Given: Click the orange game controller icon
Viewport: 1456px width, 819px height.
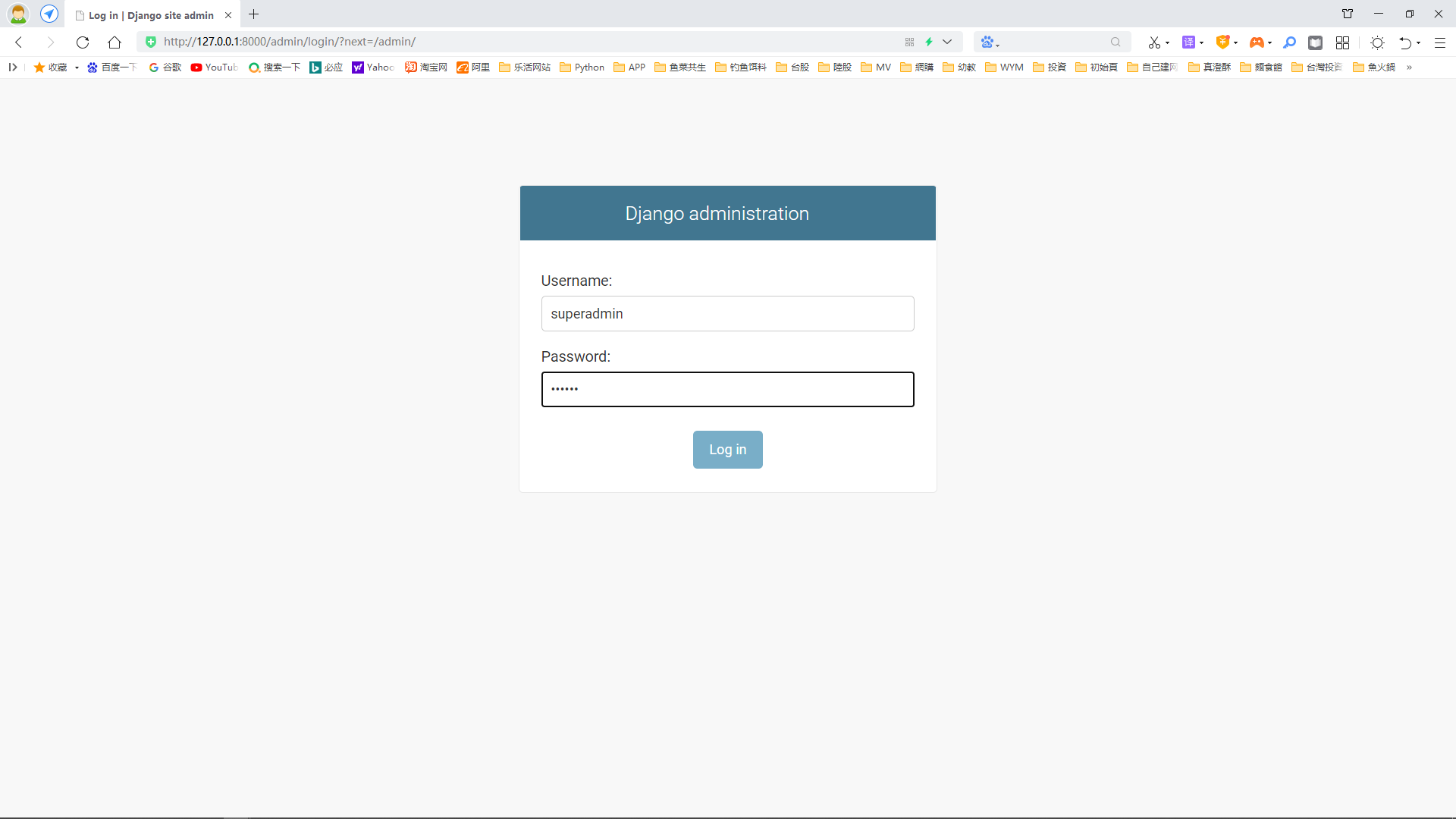Looking at the screenshot, I should 1257,42.
